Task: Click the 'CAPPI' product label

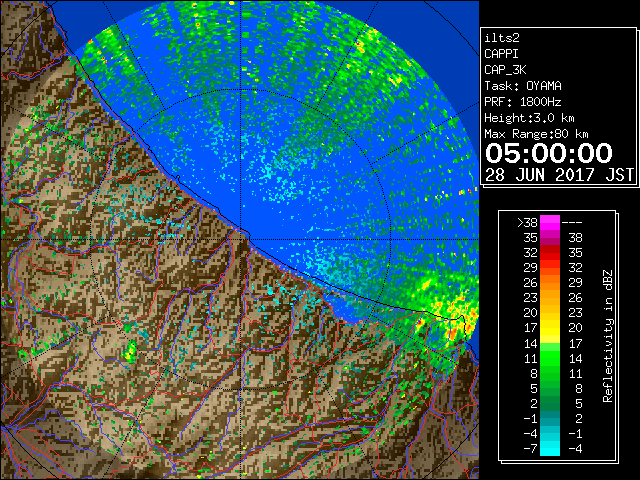Action: 501,54
